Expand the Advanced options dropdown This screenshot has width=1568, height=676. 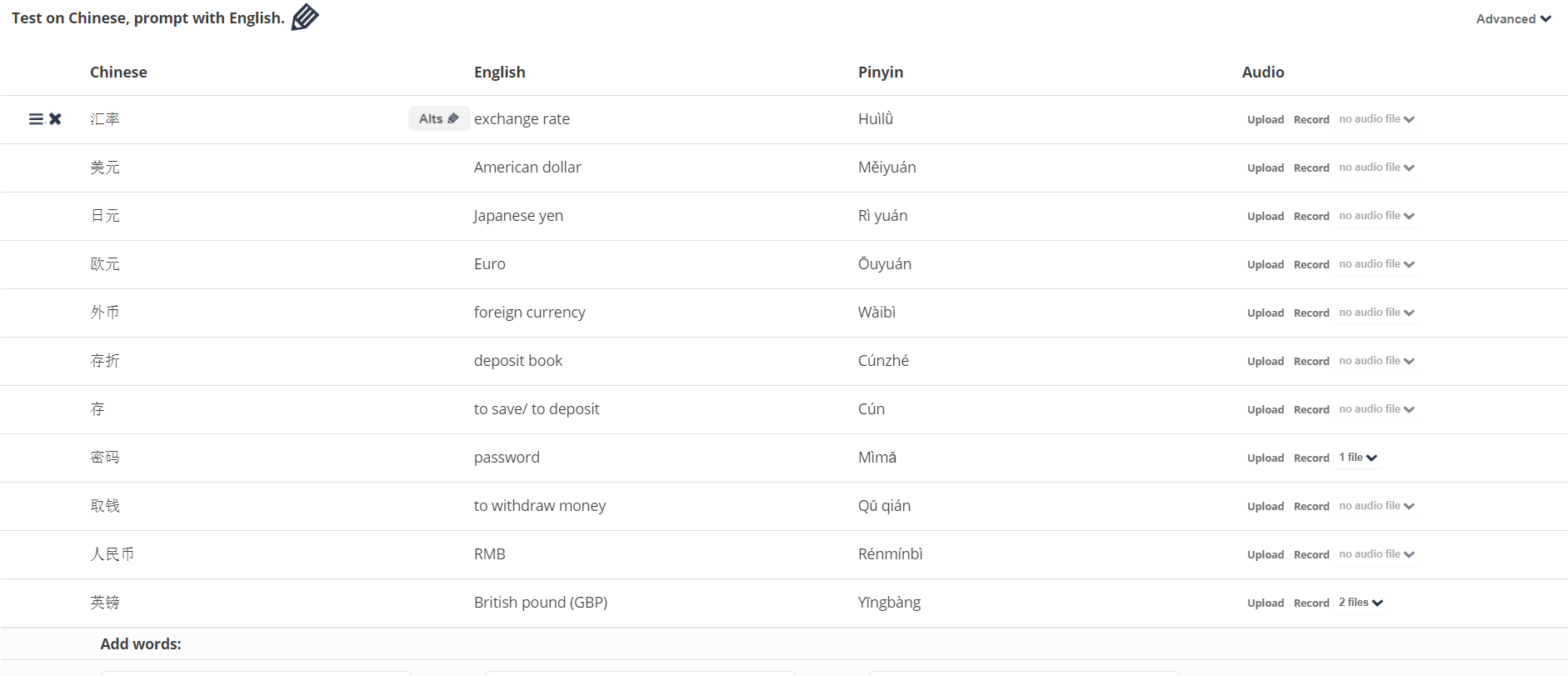pyautogui.click(x=1513, y=18)
